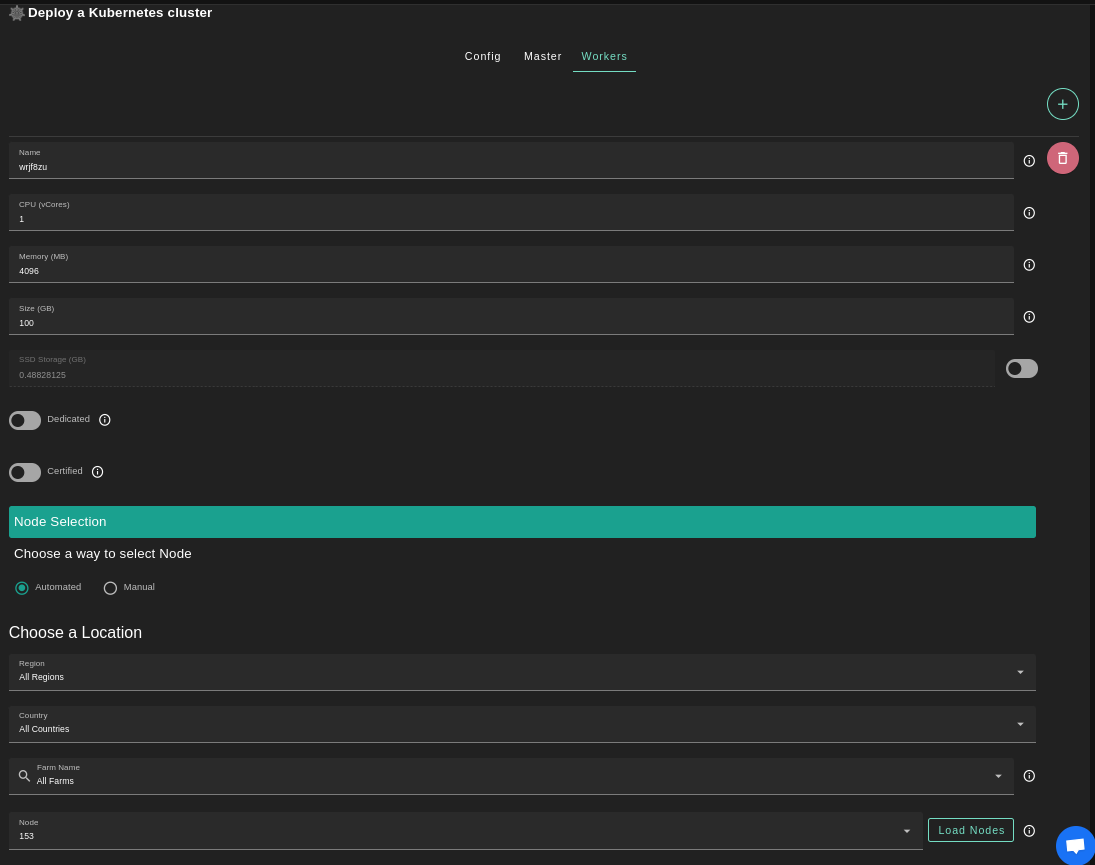Delete worker using the red trash icon
Viewport: 1095px width, 865px height.
click(1062, 158)
